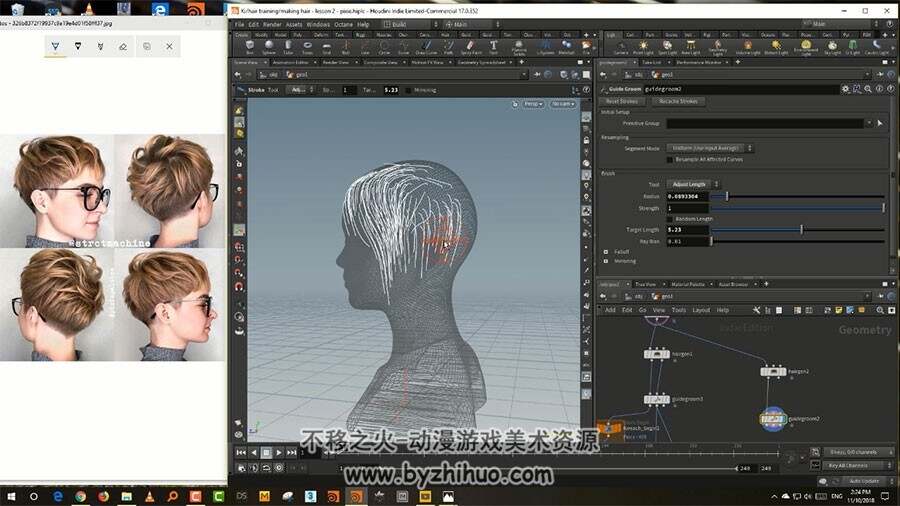Open the Render menu
Screen dimensions: 900x506
point(272,25)
